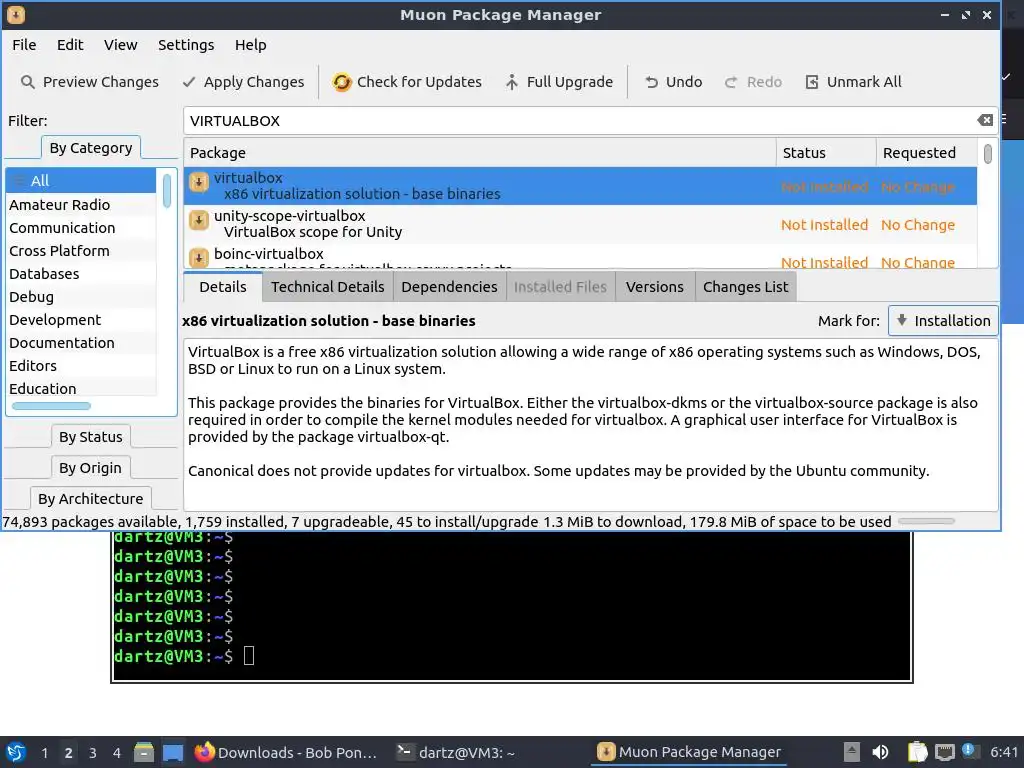
Task: Open the View menu
Action: tap(120, 45)
